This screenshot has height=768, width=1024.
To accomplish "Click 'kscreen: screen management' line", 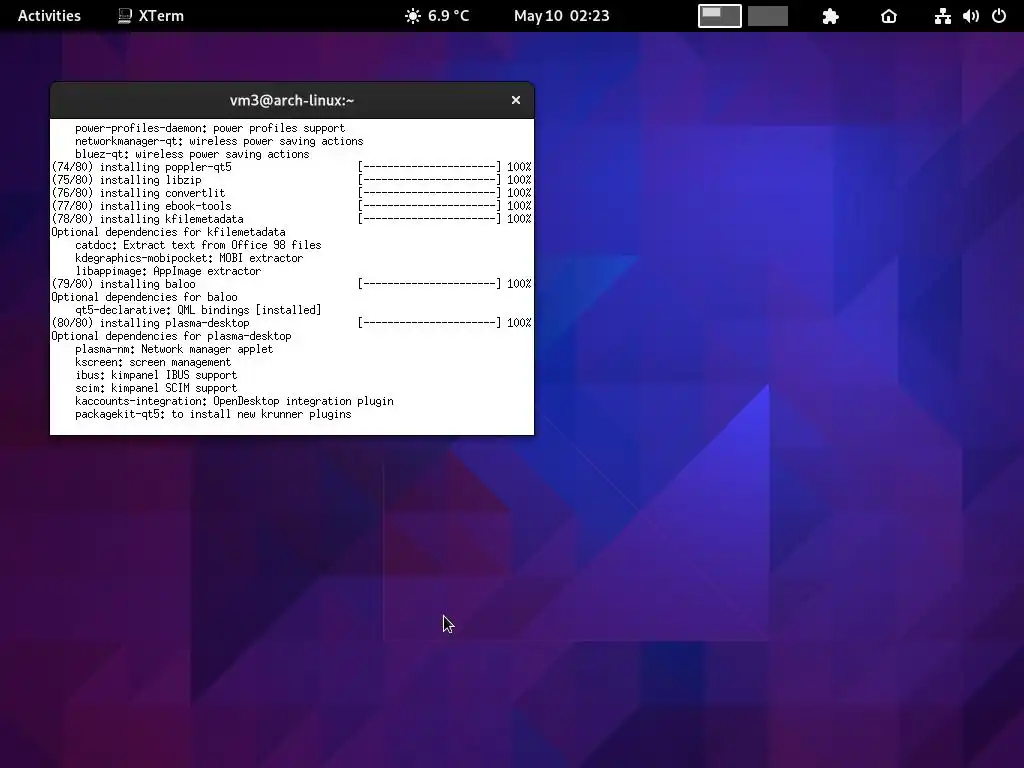I will (x=153, y=362).
